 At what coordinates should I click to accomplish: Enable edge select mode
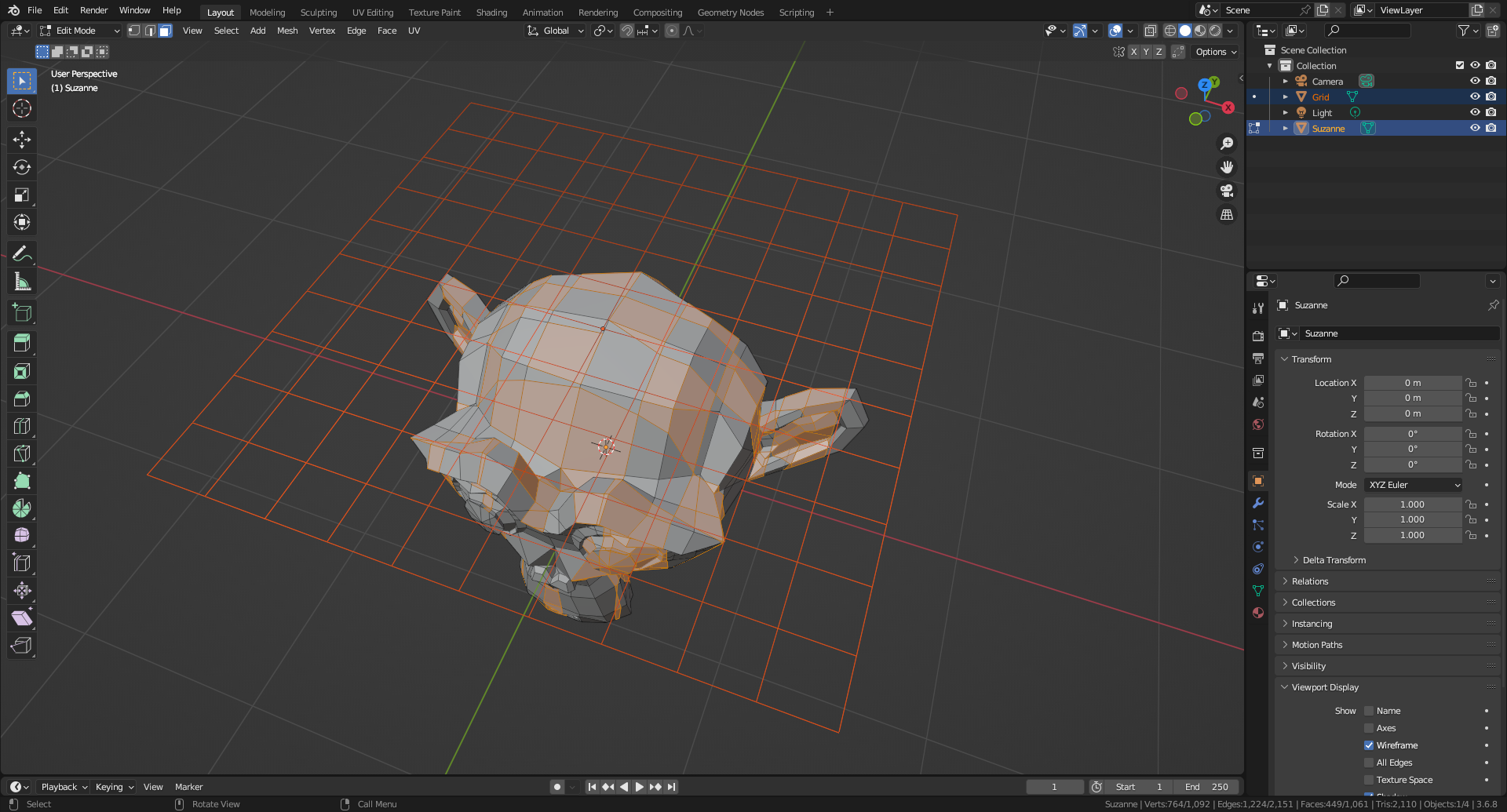150,31
